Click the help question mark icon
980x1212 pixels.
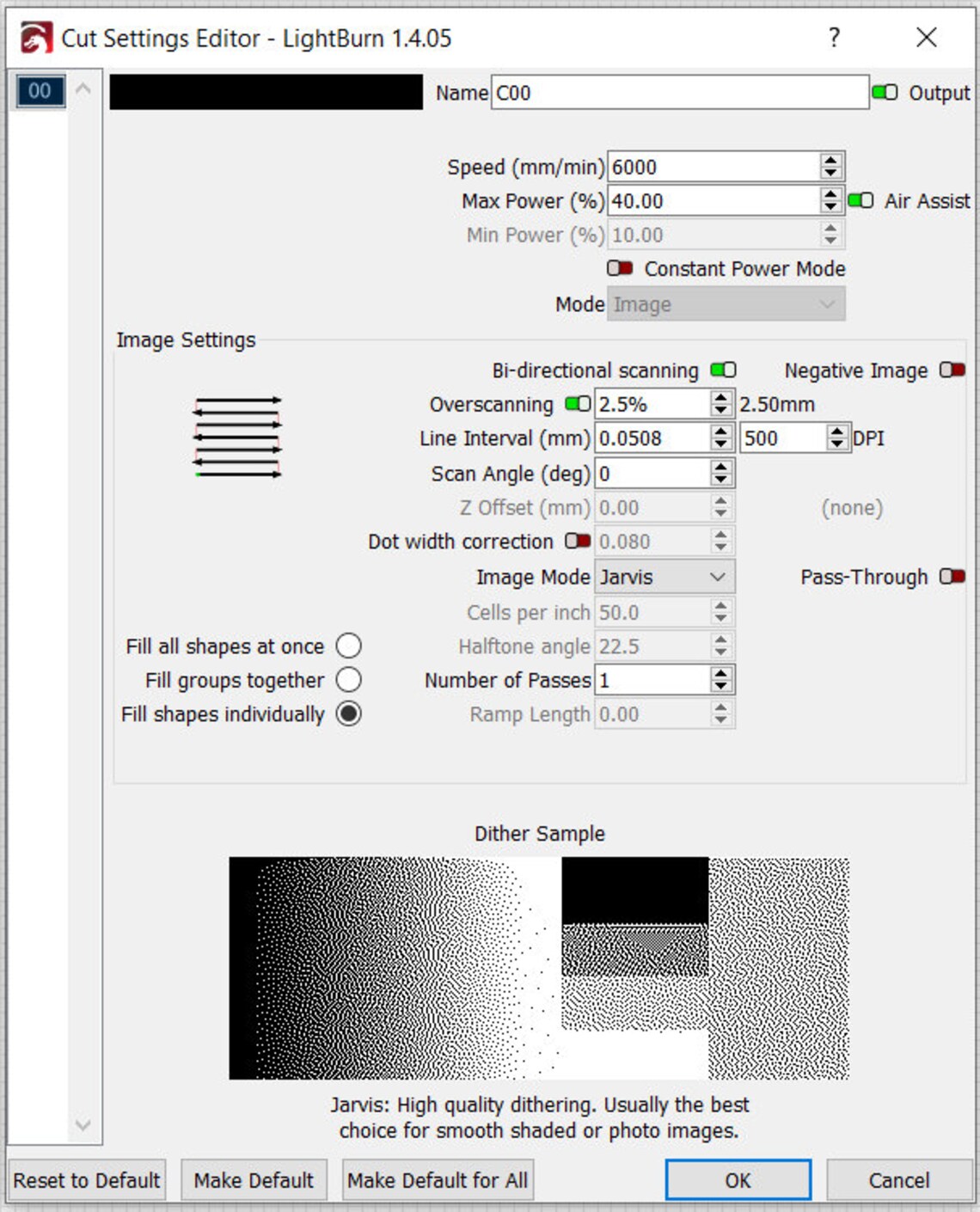(x=832, y=38)
